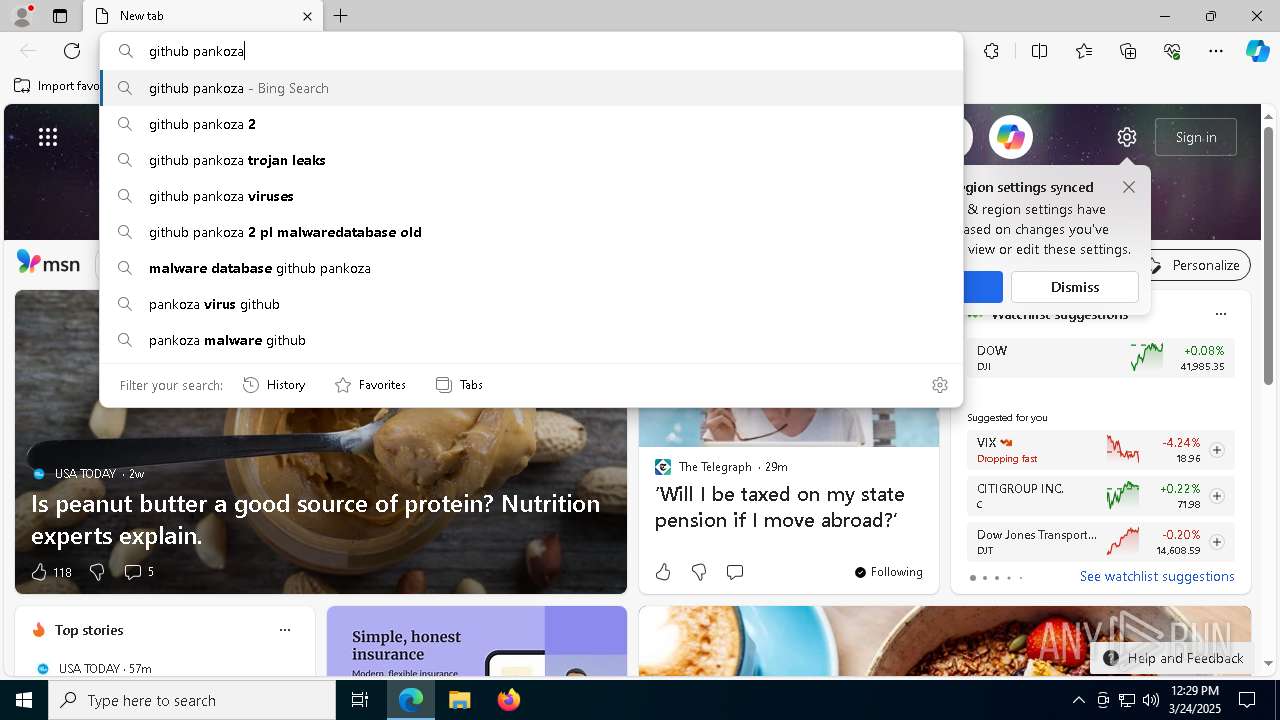The image size is (1280, 720).
Task: Open the tab actions menu icon
Action: click(x=60, y=16)
